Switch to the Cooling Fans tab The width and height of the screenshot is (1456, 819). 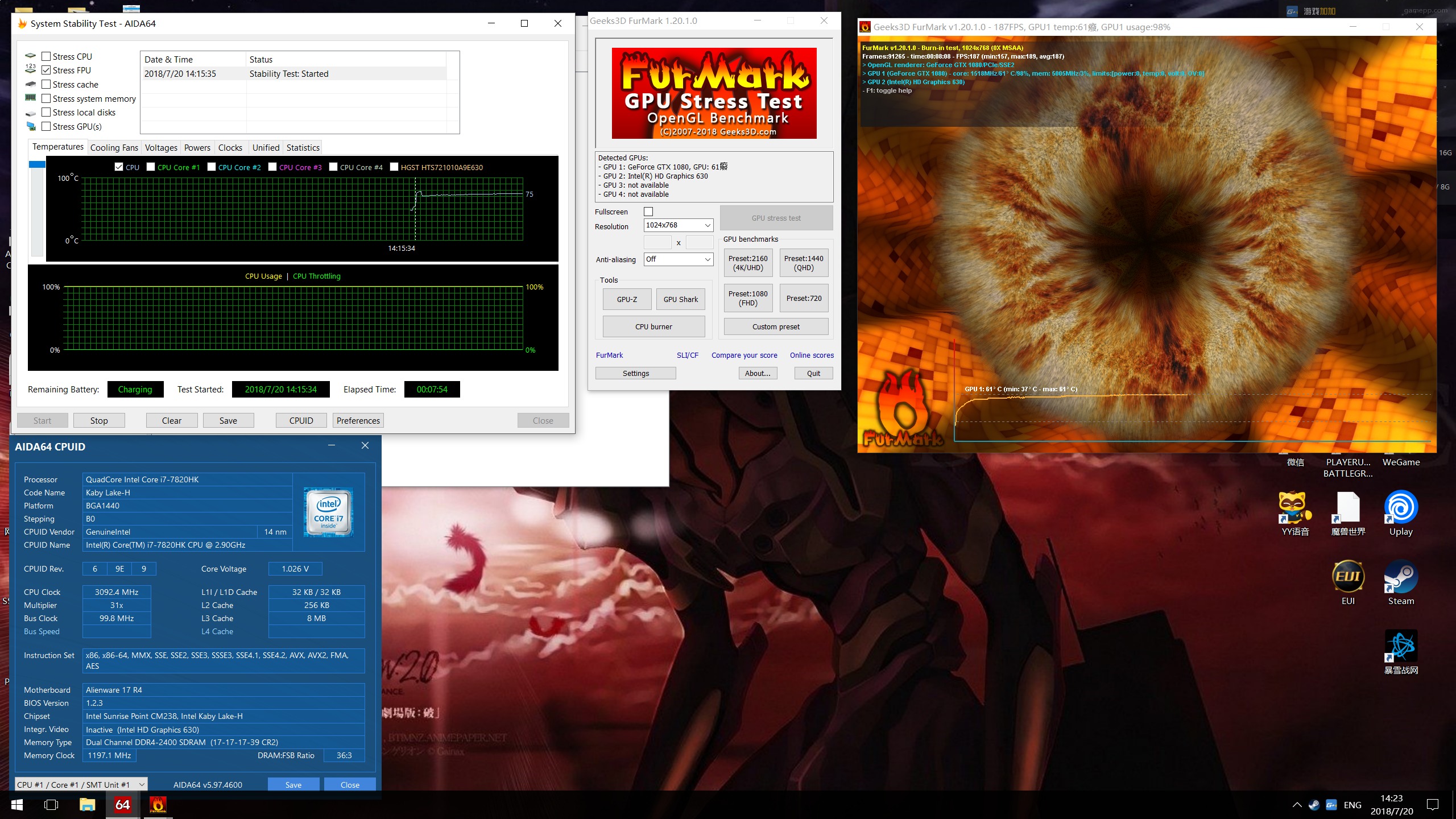(x=114, y=148)
